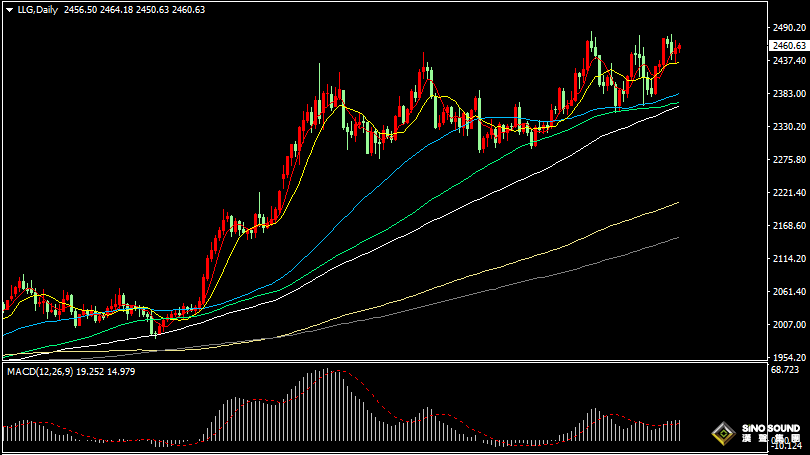Click the 2061.40 price axis label
The image size is (810, 455).
point(788,292)
